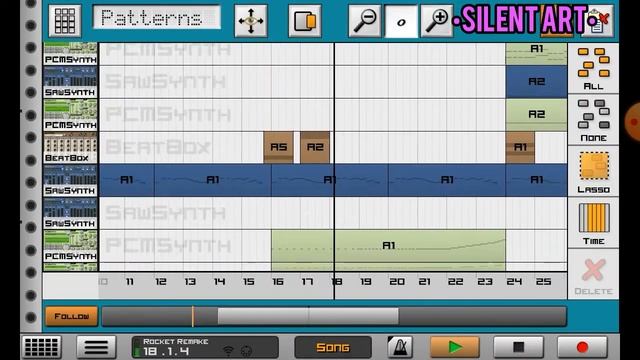
Task: Activate the Time selection tool
Action: pyautogui.click(x=593, y=223)
